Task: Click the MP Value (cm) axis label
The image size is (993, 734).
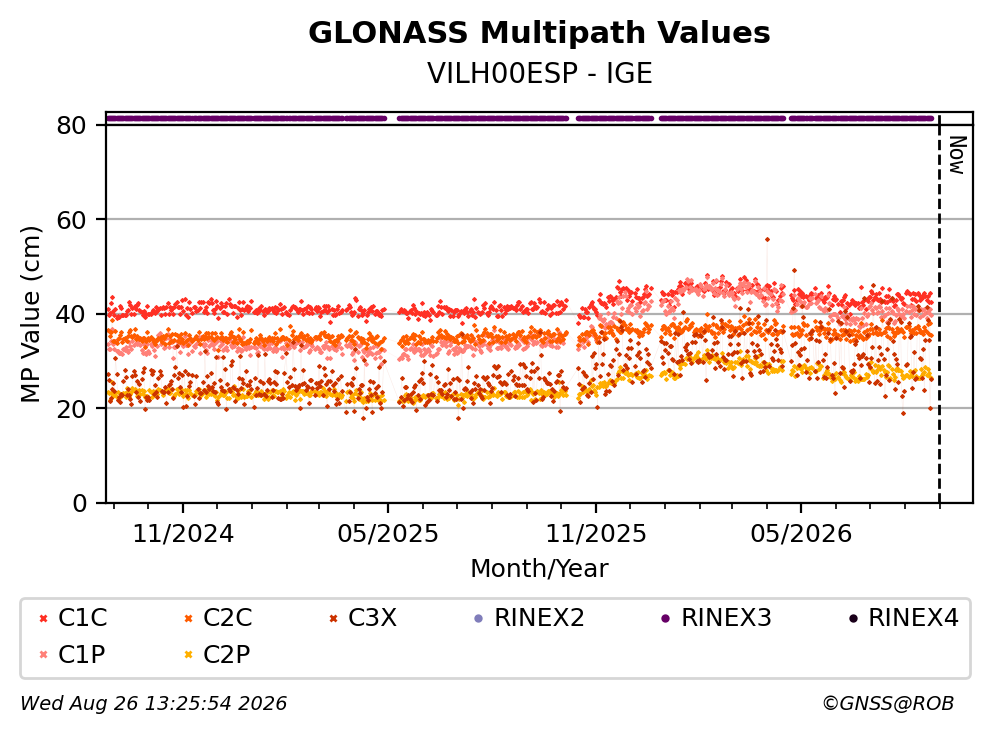Action: click(30, 314)
